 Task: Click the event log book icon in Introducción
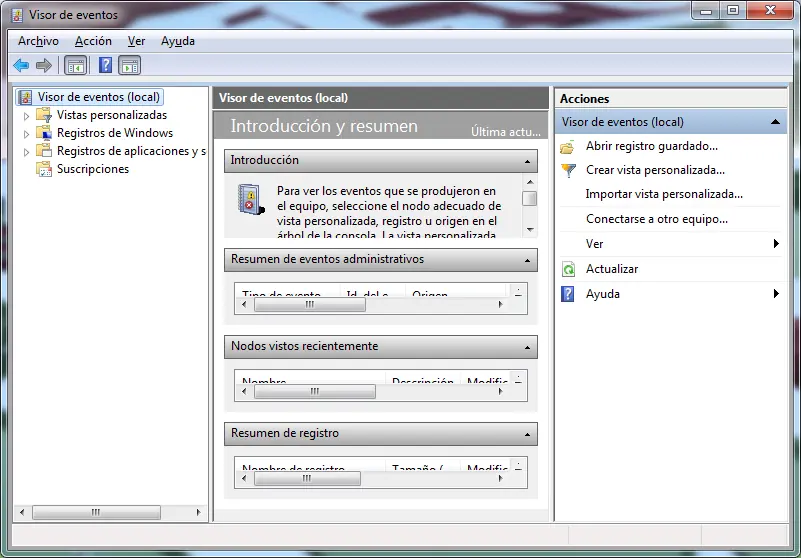pyautogui.click(x=251, y=199)
